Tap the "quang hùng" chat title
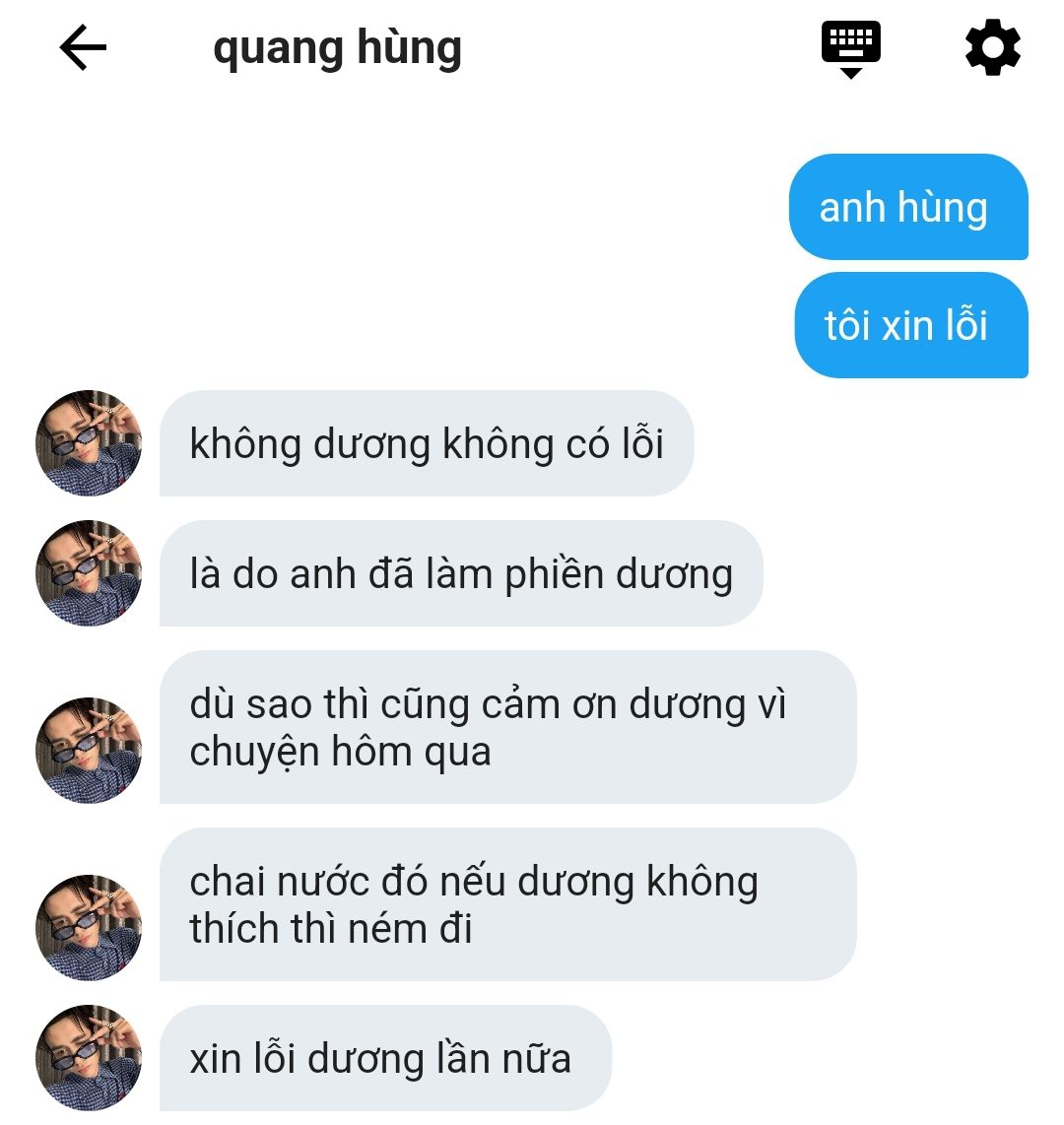Image resolution: width=1064 pixels, height=1125 pixels. pyautogui.click(x=337, y=49)
